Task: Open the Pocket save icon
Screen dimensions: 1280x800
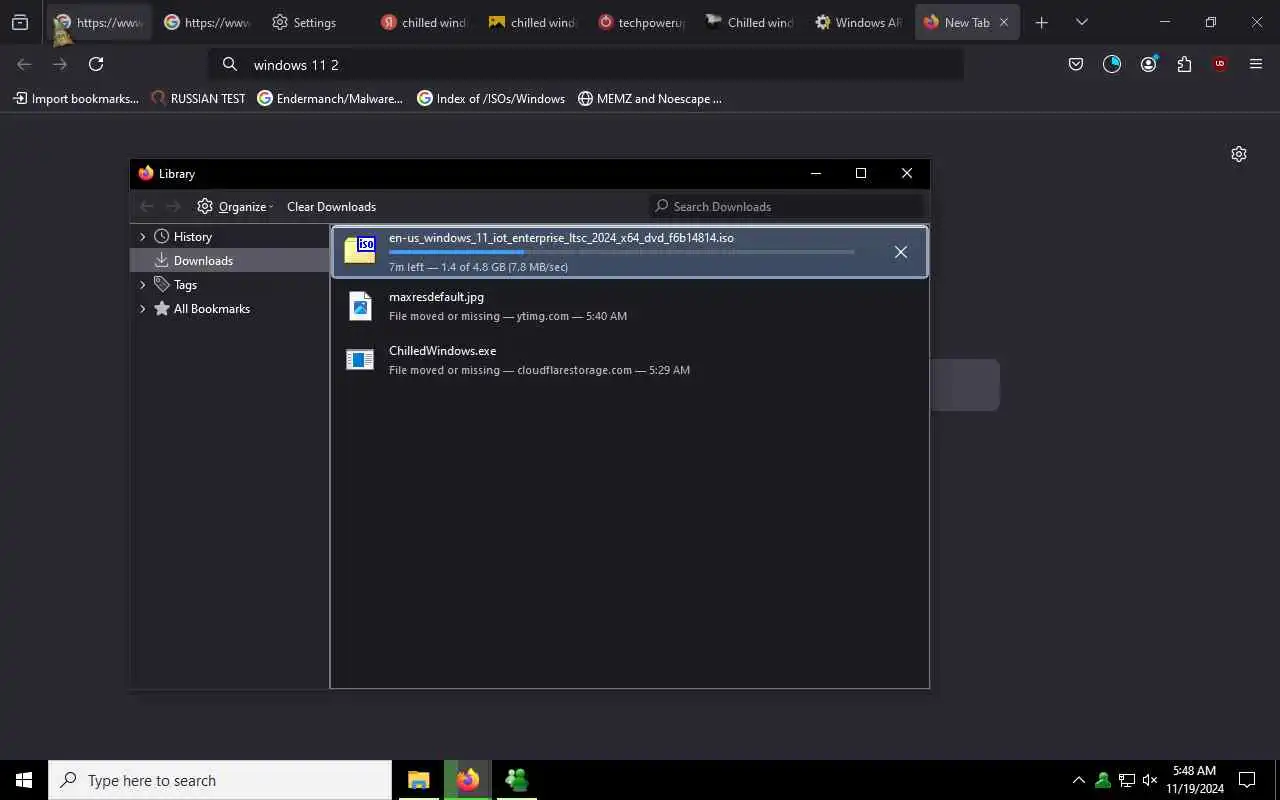Action: tap(1076, 64)
